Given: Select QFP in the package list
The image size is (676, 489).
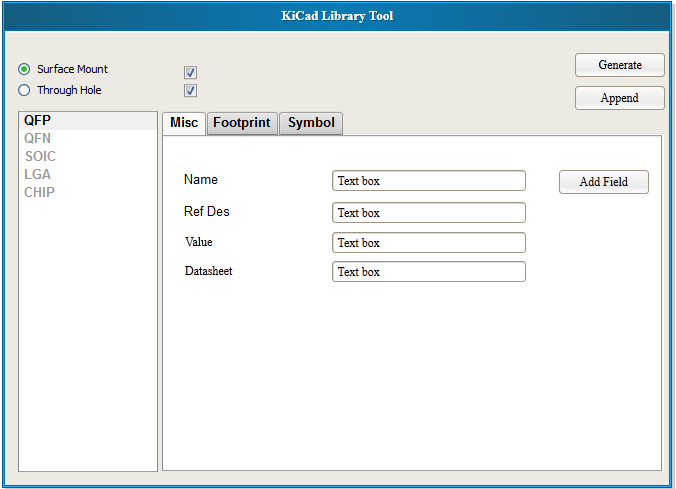Looking at the screenshot, I should pyautogui.click(x=38, y=120).
